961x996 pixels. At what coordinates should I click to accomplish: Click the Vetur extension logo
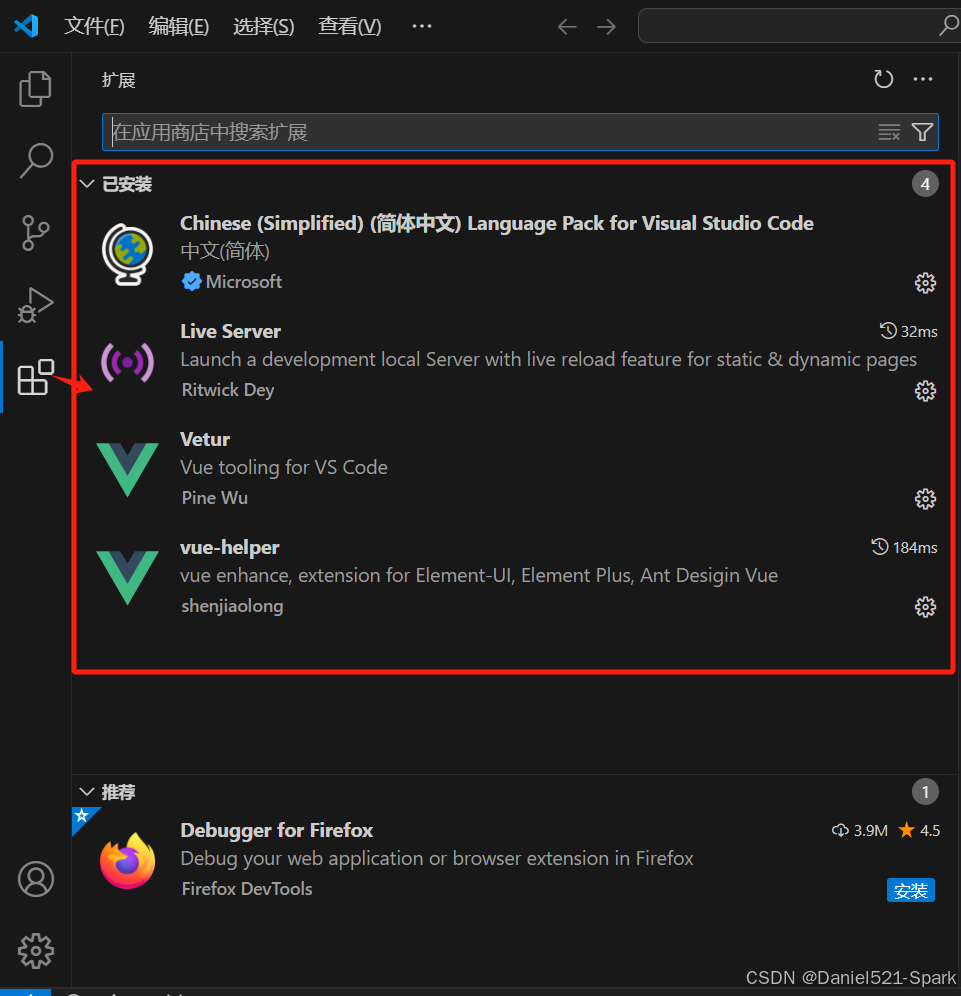click(x=128, y=469)
